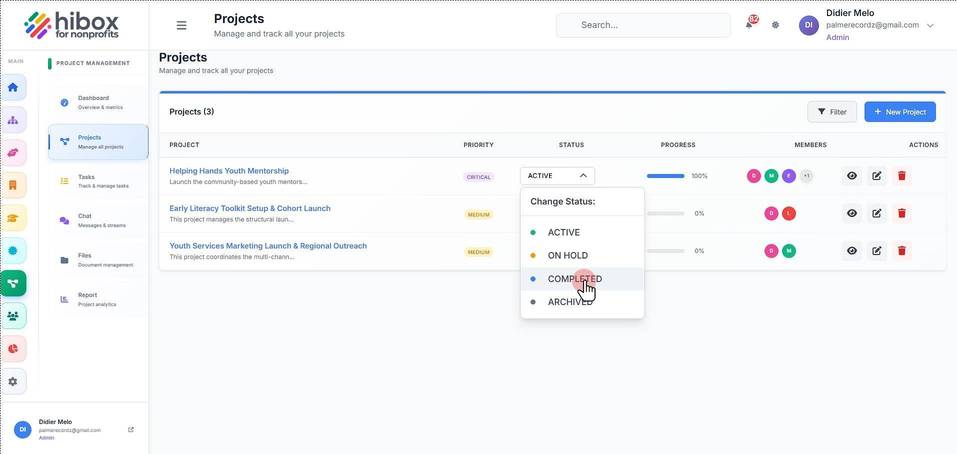The width and height of the screenshot is (957, 454).
Task: Click the purple member avatar for Helping Hands
Action: 789,176
